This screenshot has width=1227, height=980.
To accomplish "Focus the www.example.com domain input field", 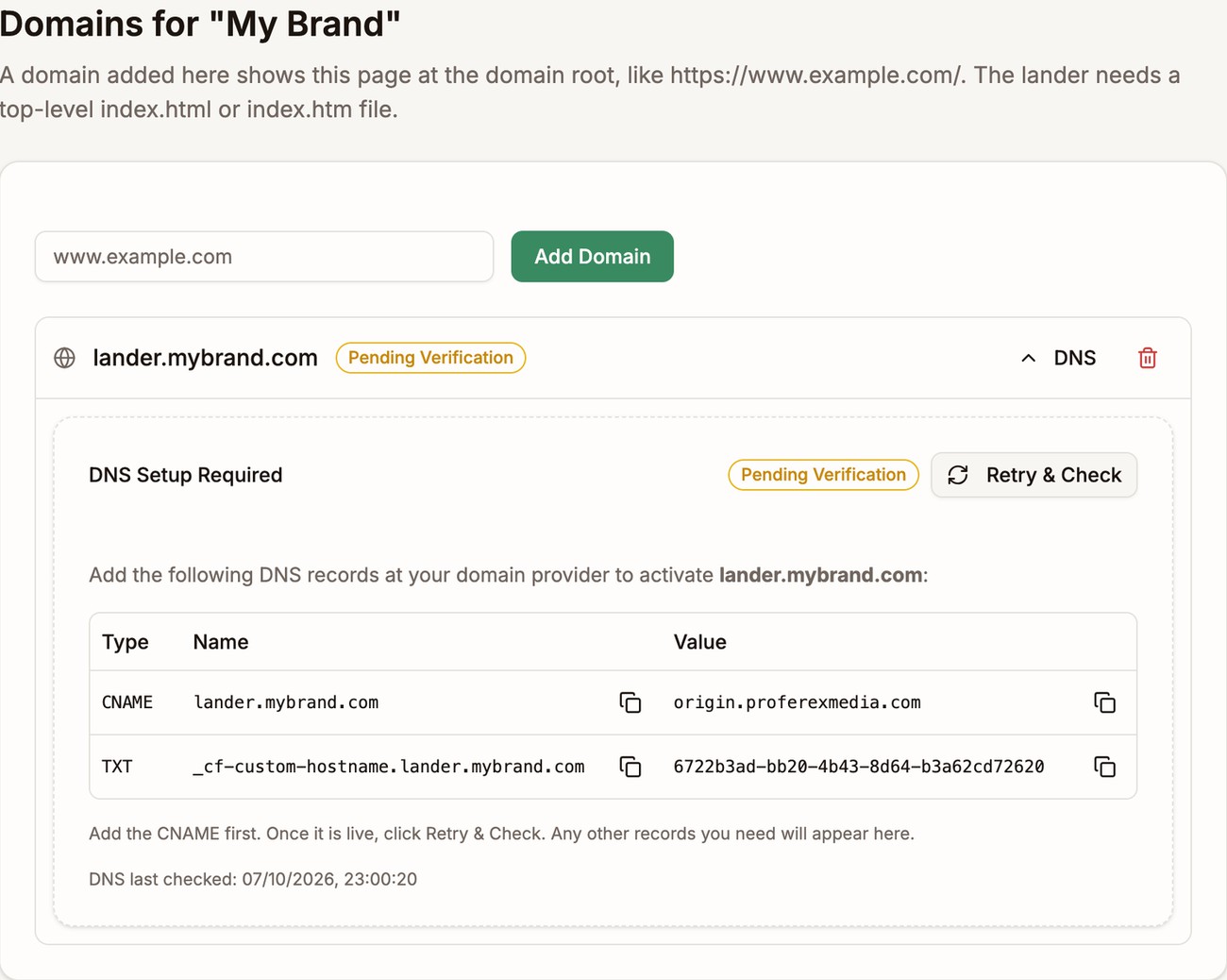I will (x=264, y=257).
